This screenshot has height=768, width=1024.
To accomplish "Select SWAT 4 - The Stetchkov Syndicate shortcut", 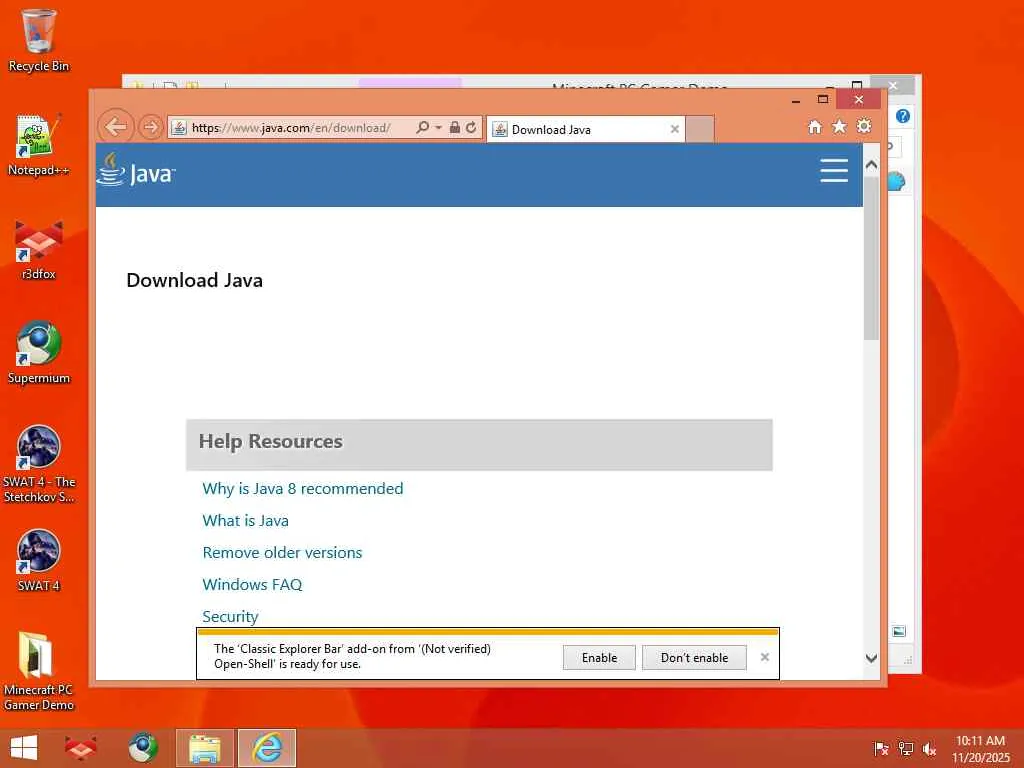I will [39, 464].
